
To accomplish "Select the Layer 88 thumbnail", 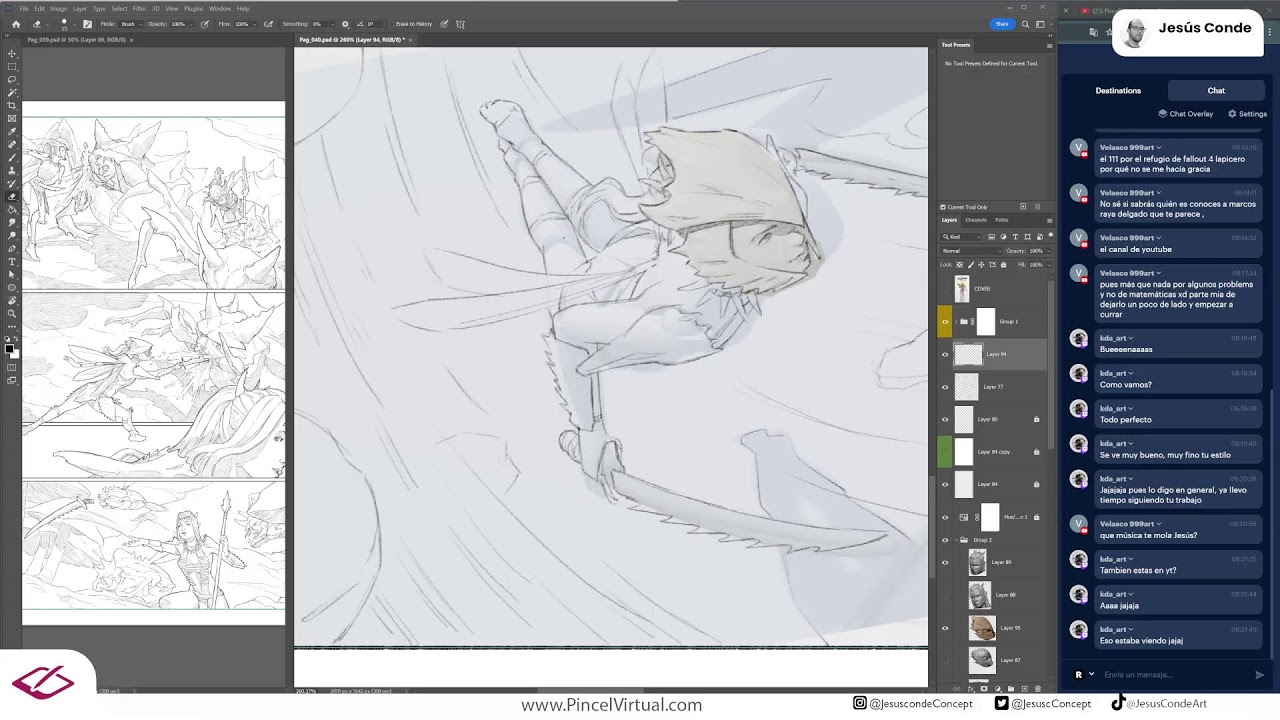I will (979, 595).
